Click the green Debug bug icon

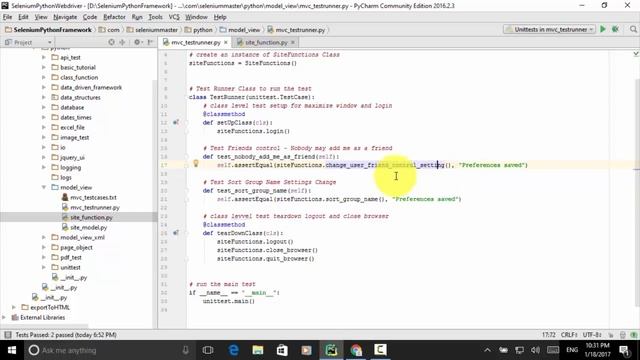pyautogui.click(x=615, y=29)
